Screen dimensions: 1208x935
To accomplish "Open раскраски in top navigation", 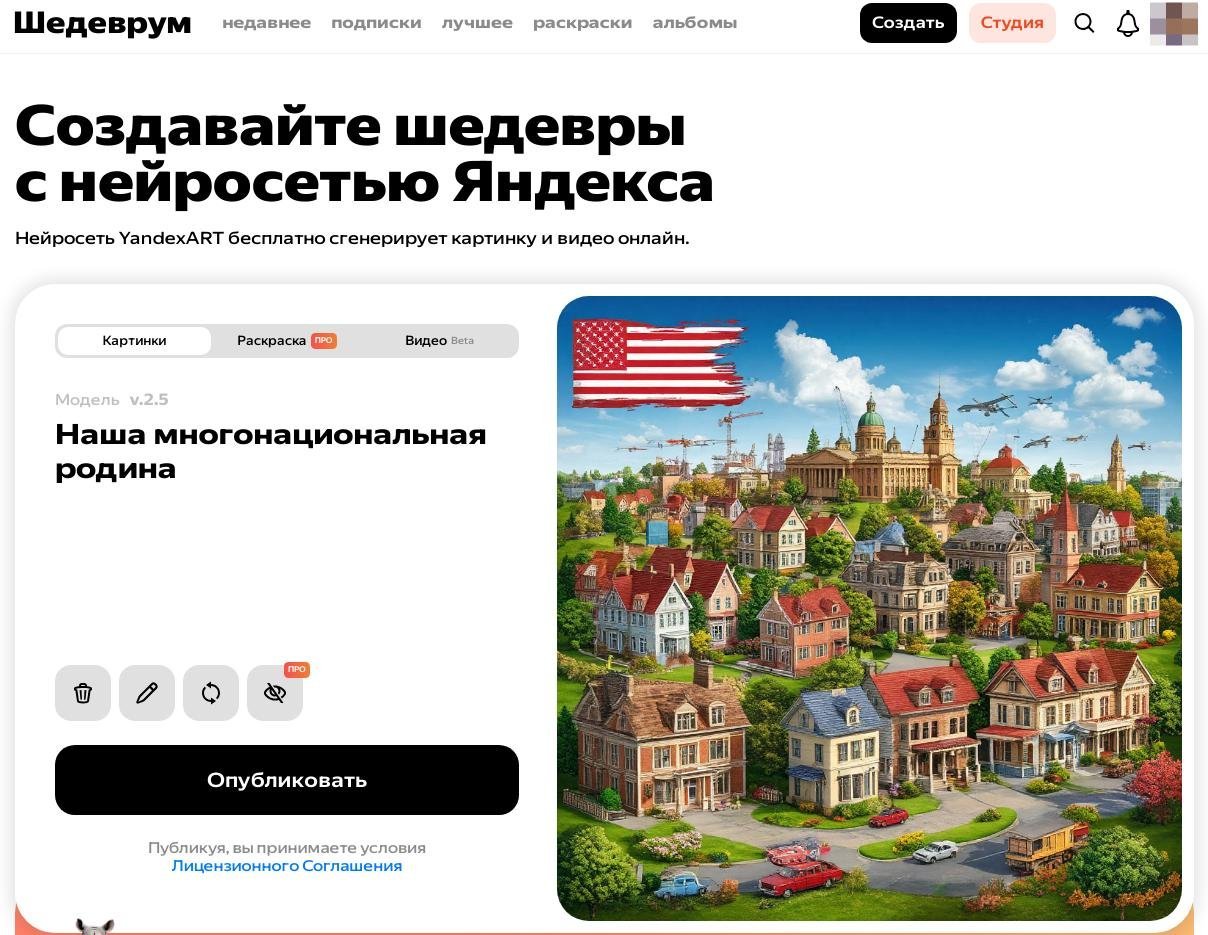I will pos(582,23).
